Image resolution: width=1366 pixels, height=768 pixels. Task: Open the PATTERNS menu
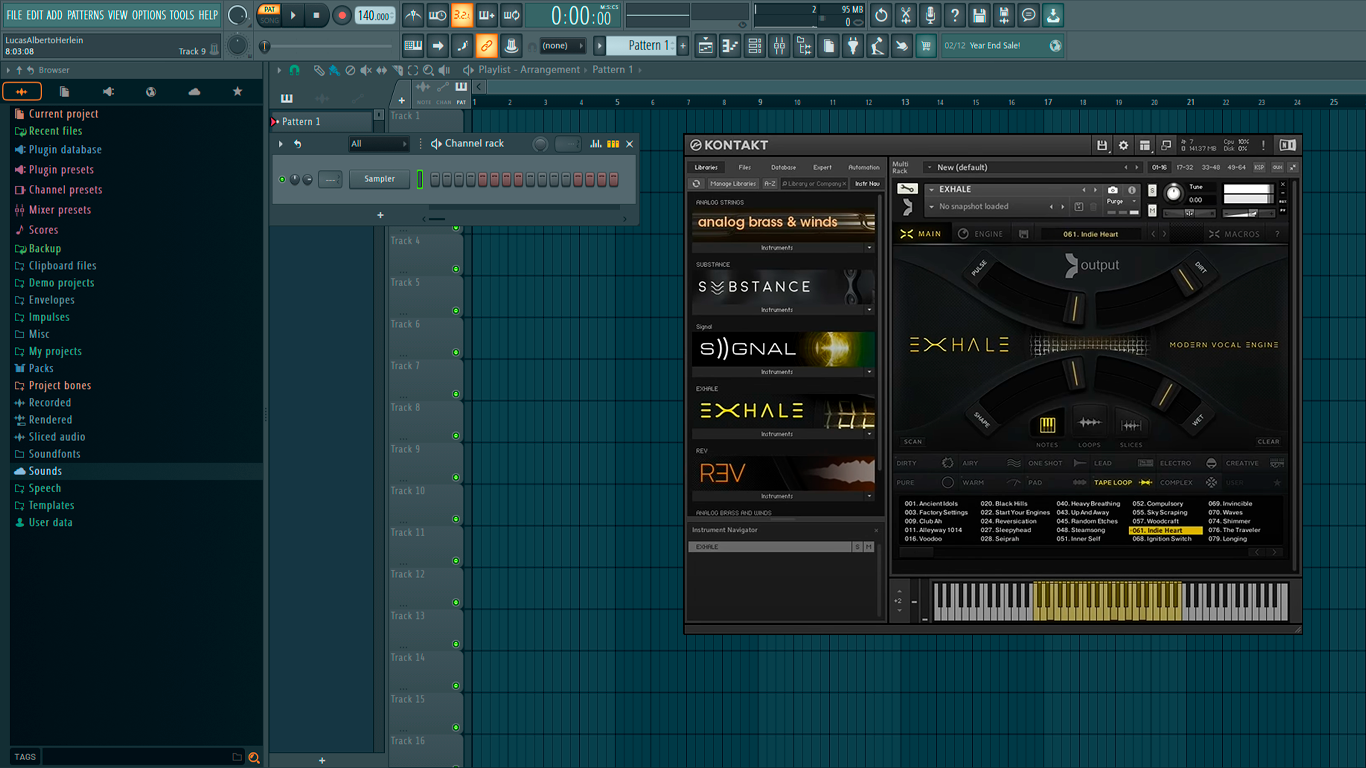coord(85,15)
